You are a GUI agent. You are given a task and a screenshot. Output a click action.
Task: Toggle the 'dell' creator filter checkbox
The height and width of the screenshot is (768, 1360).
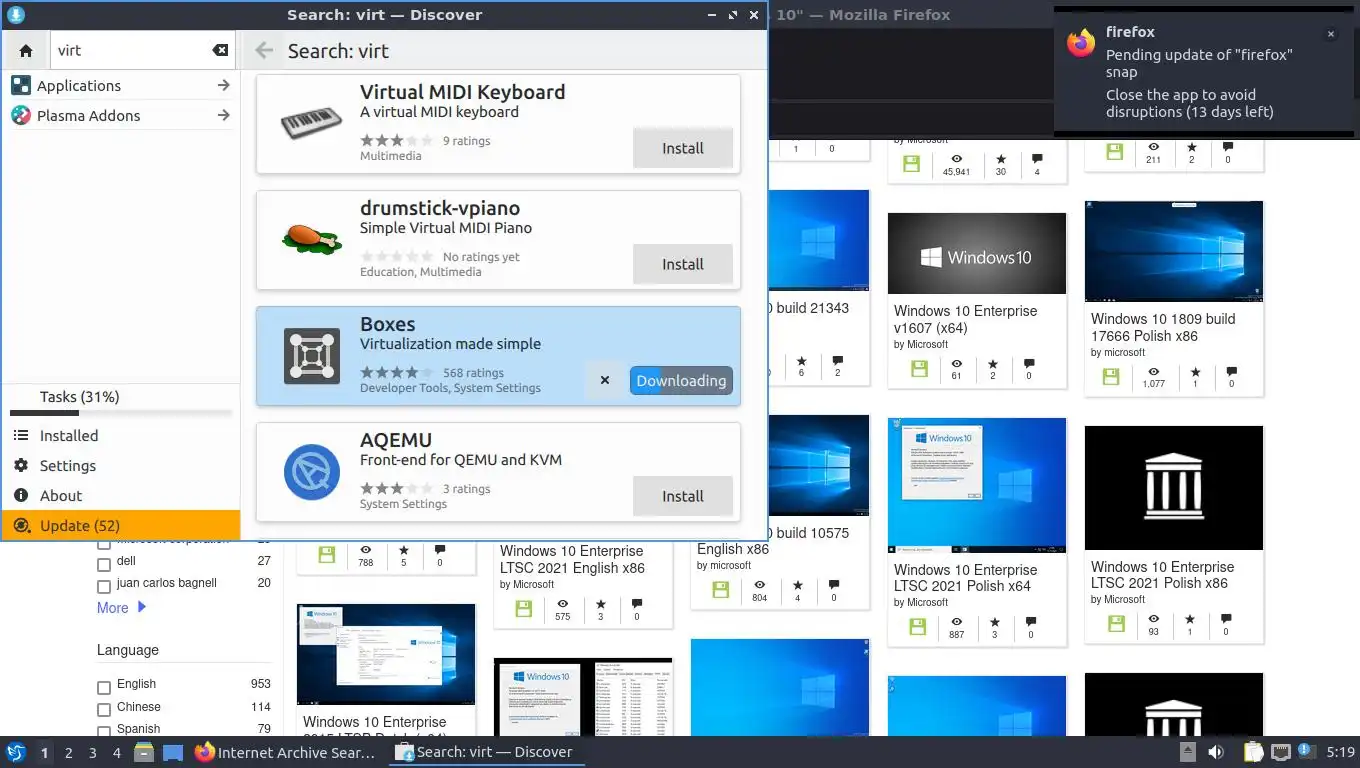(104, 563)
